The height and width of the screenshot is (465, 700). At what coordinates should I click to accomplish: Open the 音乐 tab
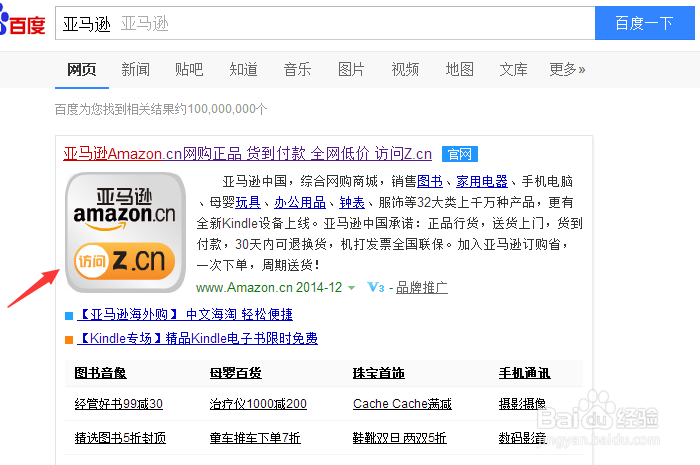(297, 70)
